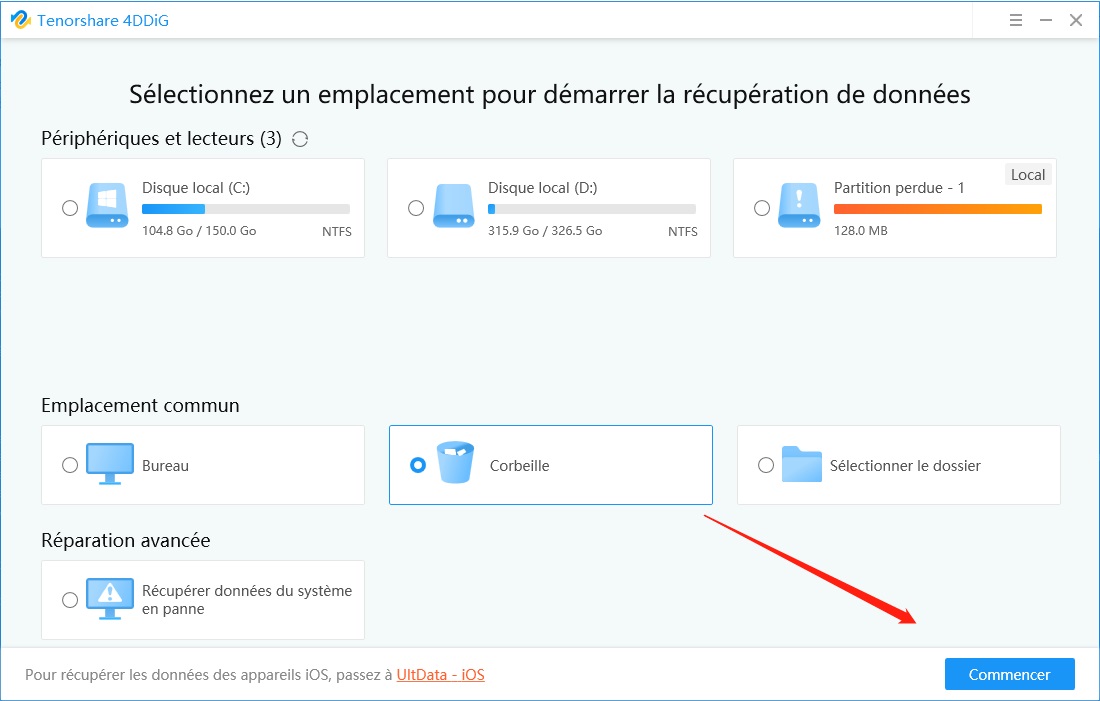Click the Disque local (C:) drive icon
The width and height of the screenshot is (1100, 701).
(107, 206)
